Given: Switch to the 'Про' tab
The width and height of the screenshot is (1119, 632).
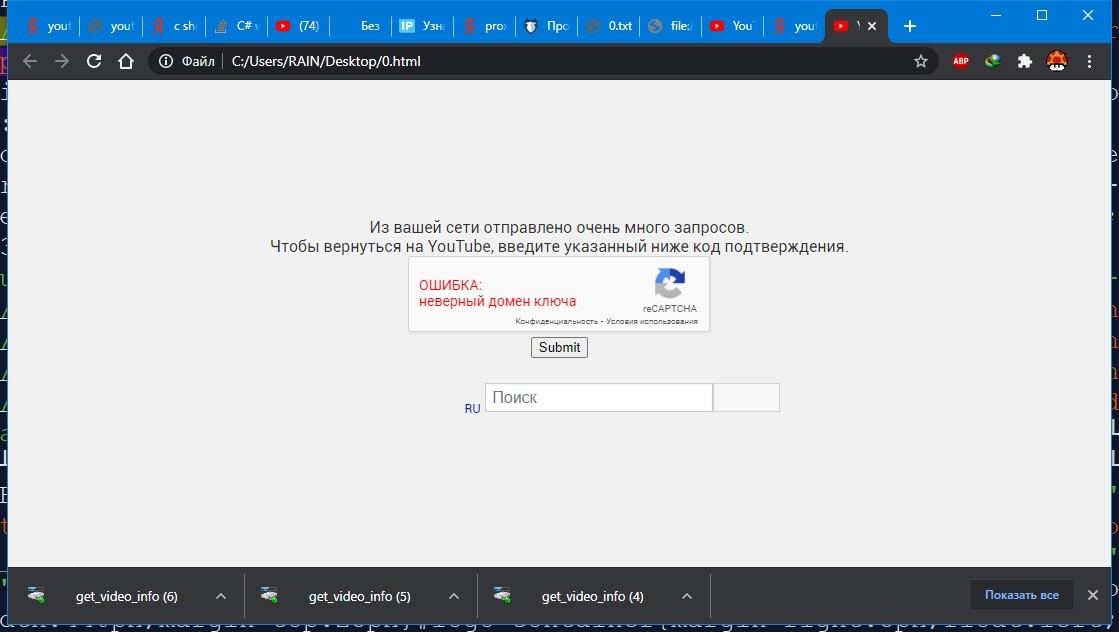Looking at the screenshot, I should 547,26.
